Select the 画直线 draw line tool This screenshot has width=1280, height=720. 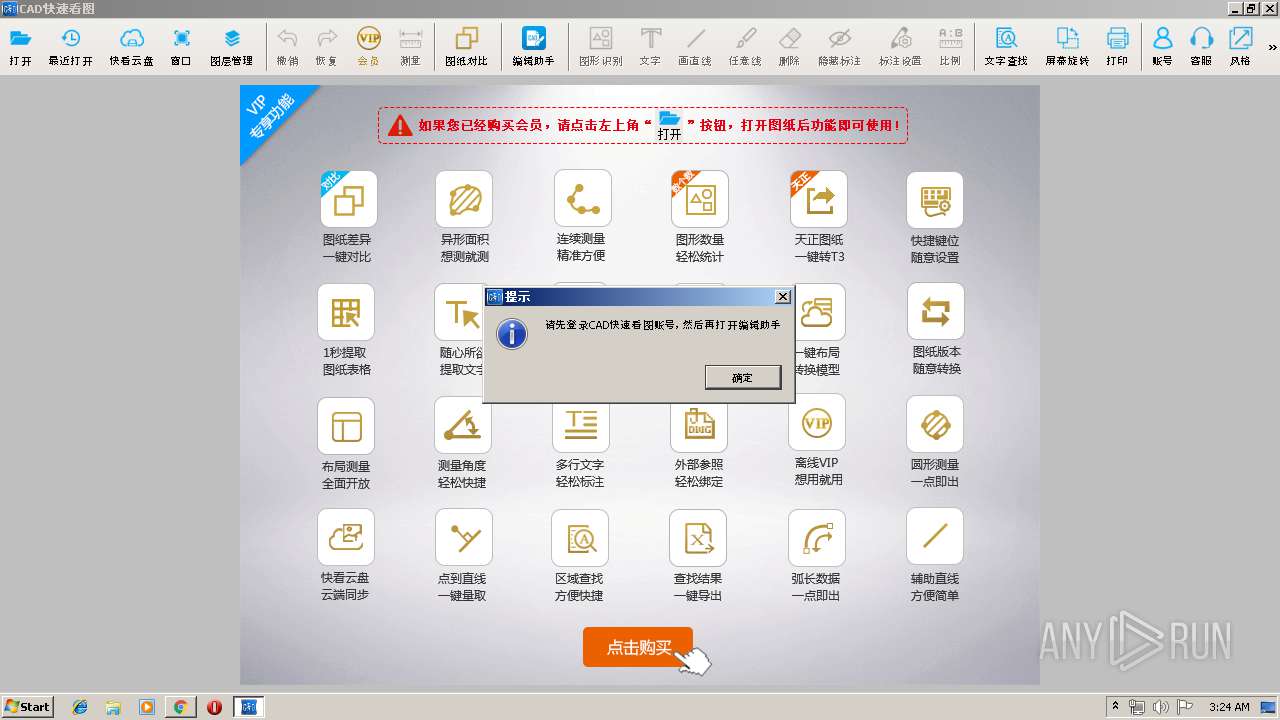point(695,46)
